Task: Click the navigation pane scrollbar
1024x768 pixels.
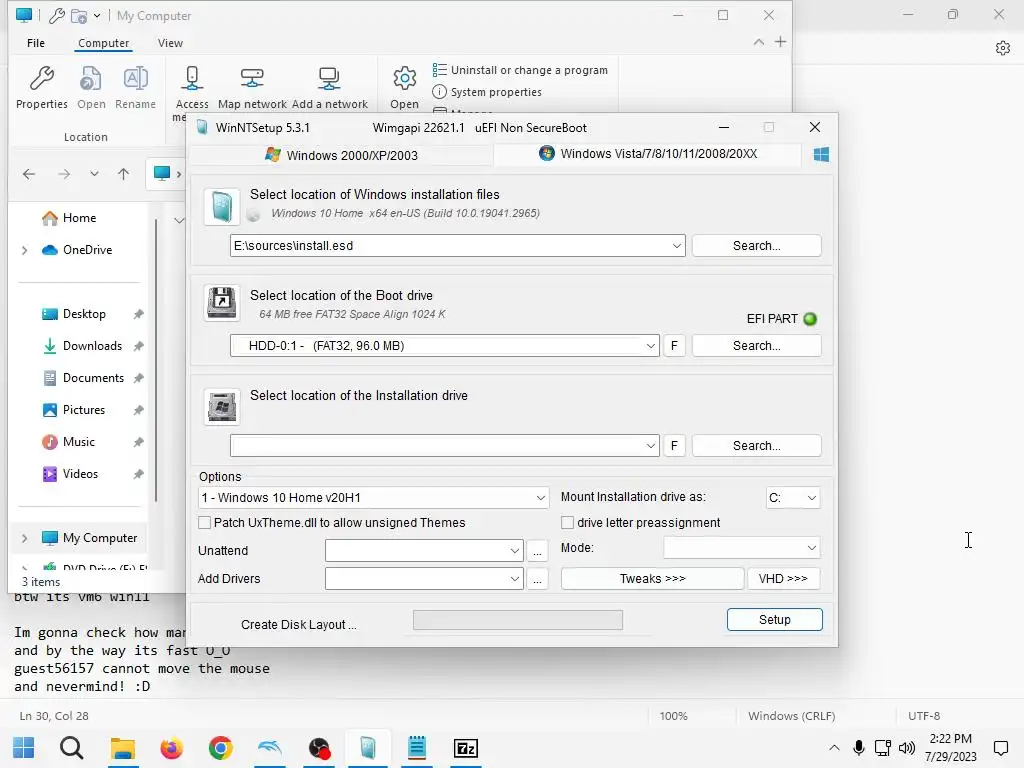Action: pos(156,360)
